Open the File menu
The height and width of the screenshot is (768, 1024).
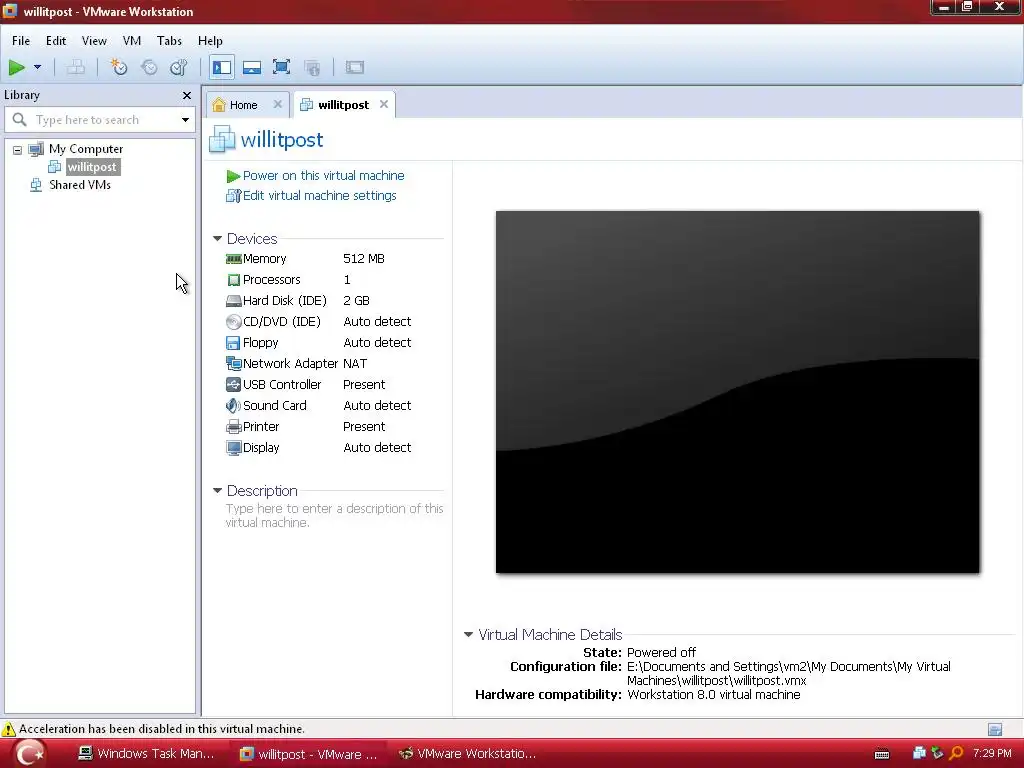click(21, 40)
